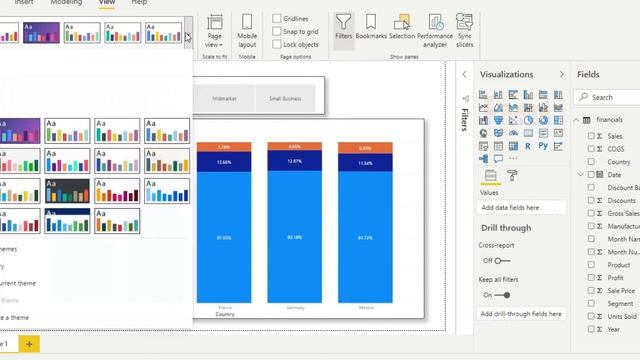Open the Performance analyzer pane
This screenshot has height=360, width=640.
[435, 31]
